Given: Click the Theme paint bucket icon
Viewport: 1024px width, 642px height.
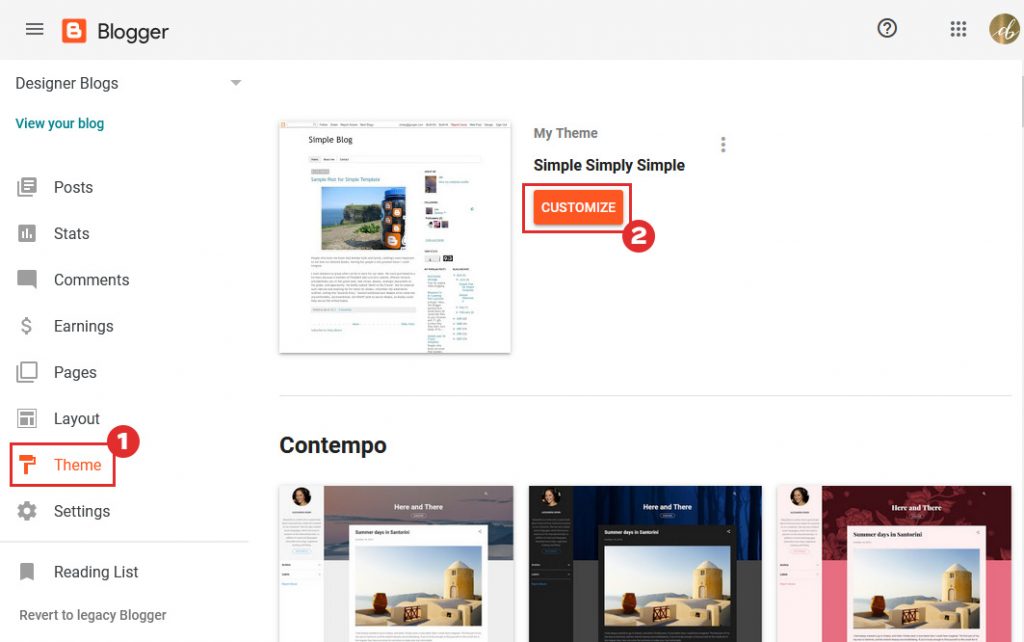Looking at the screenshot, I should pos(27,464).
